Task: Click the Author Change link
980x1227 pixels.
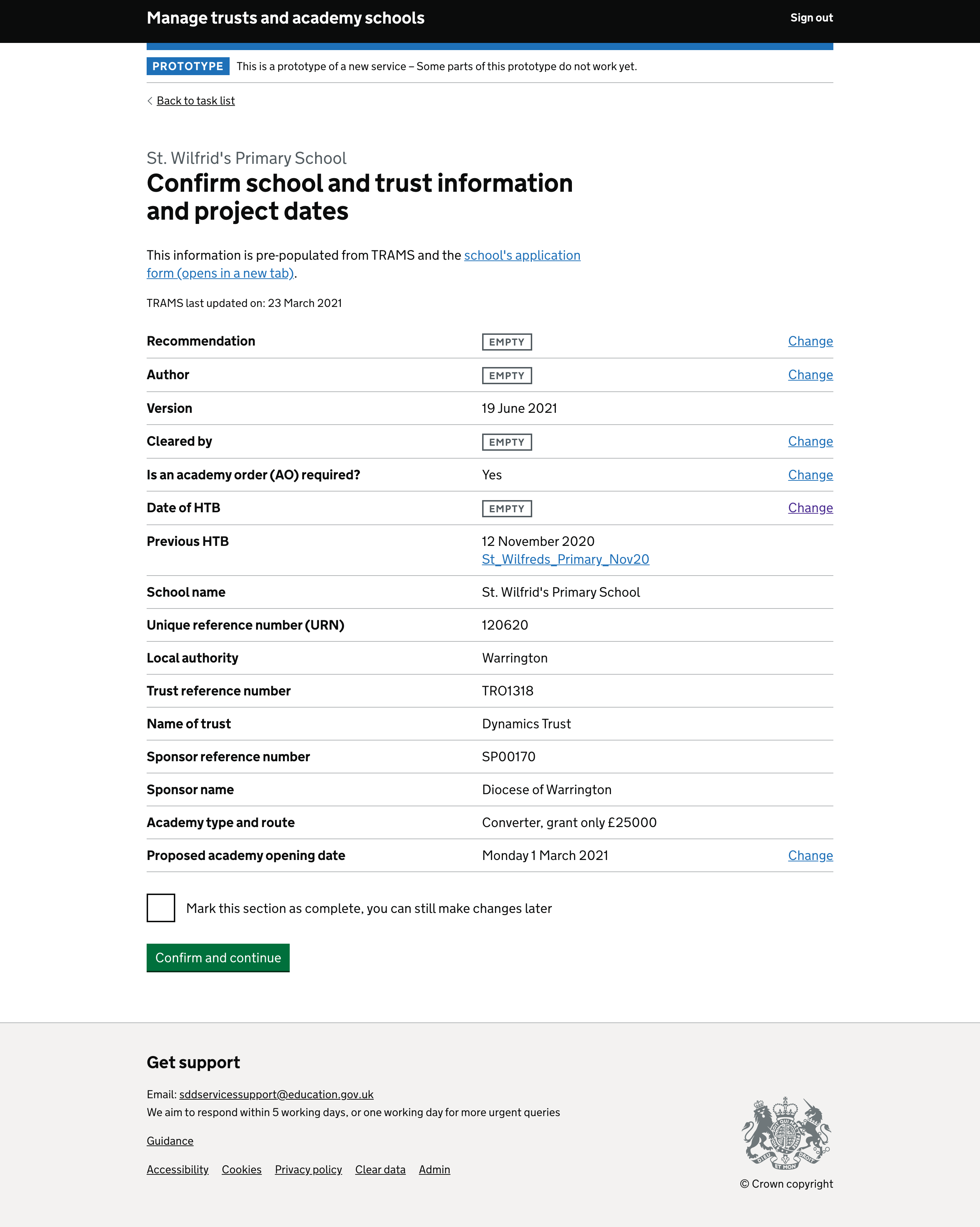Action: tap(810, 375)
